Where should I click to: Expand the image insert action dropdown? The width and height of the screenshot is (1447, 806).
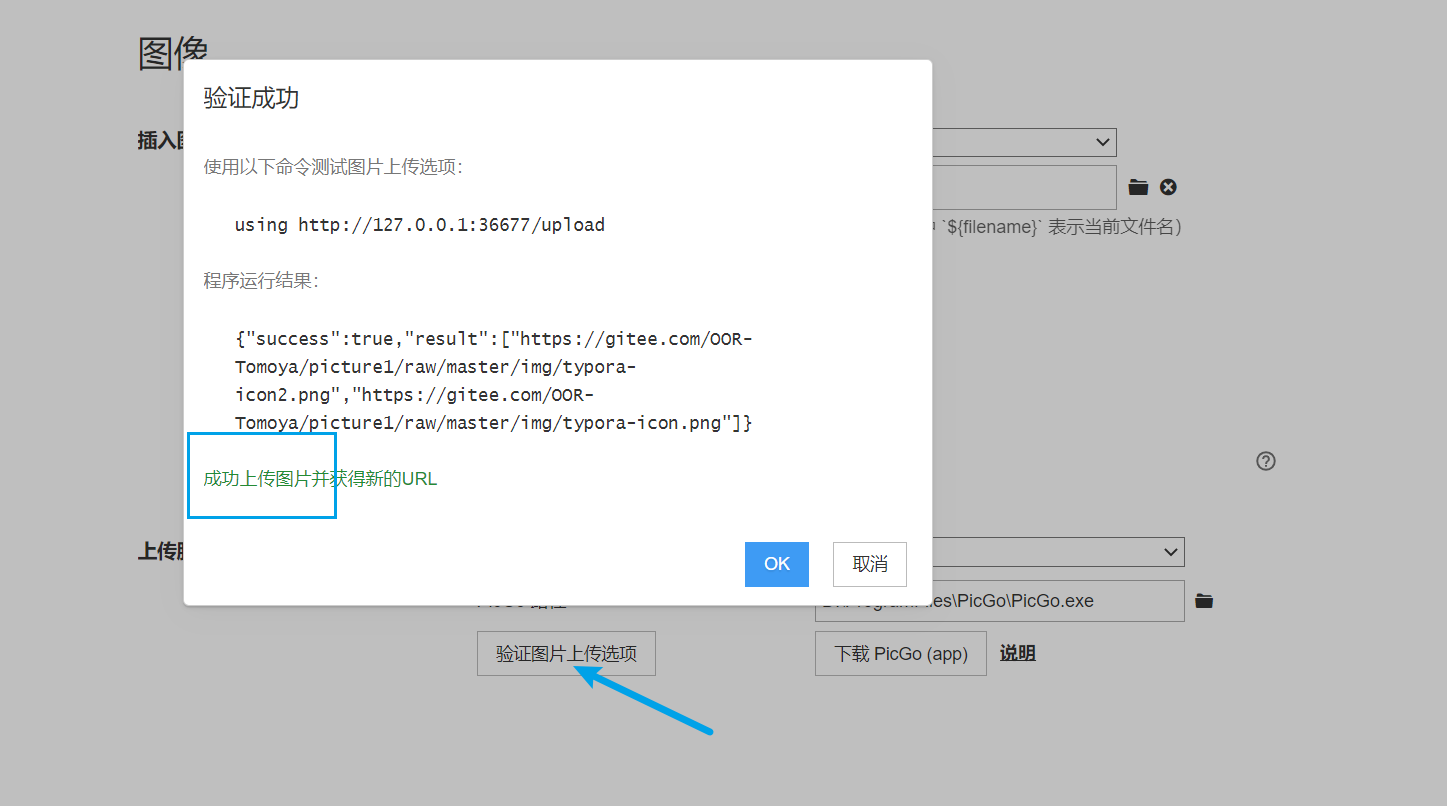click(1024, 142)
